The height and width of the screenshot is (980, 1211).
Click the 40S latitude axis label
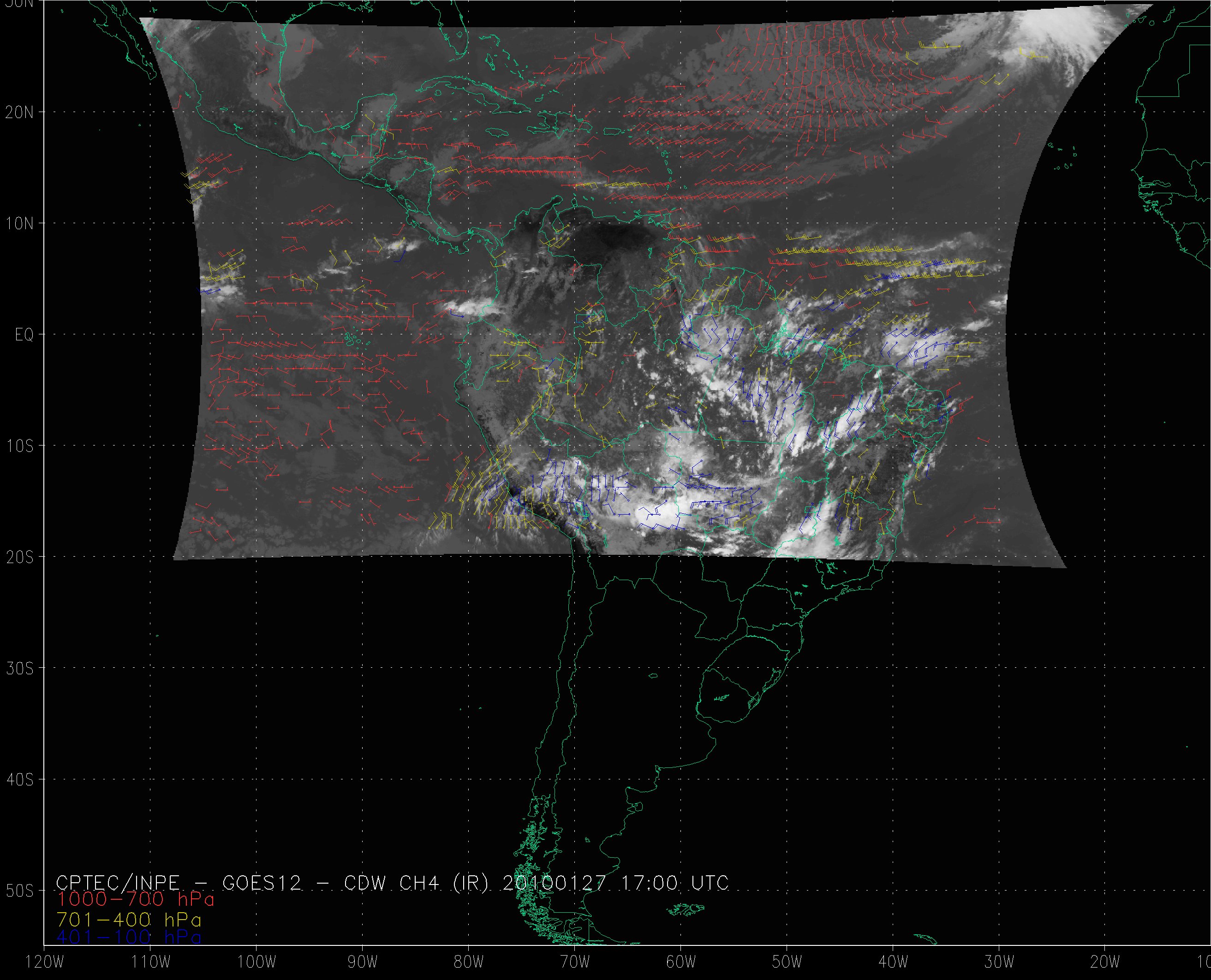19,780
